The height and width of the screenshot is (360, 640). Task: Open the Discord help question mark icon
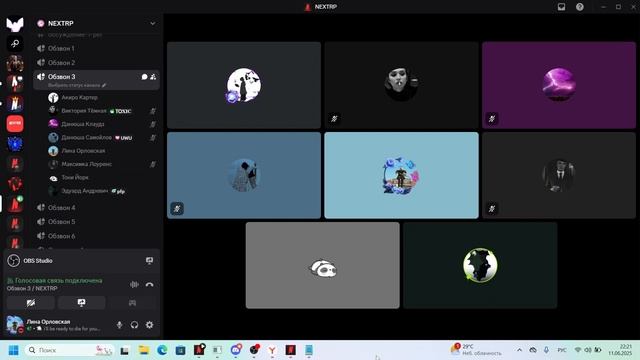580,7
